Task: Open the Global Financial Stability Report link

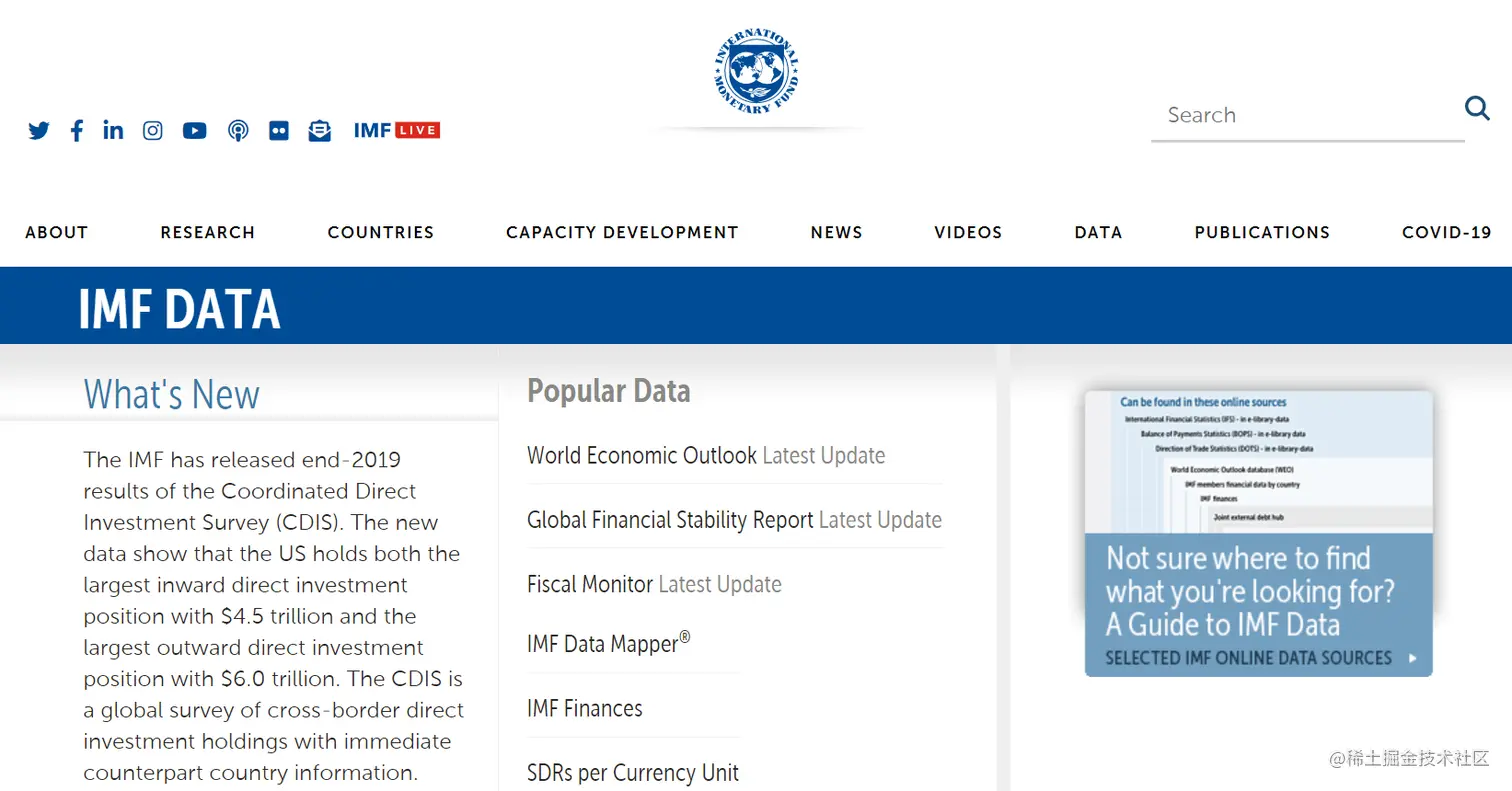Action: 670,520
